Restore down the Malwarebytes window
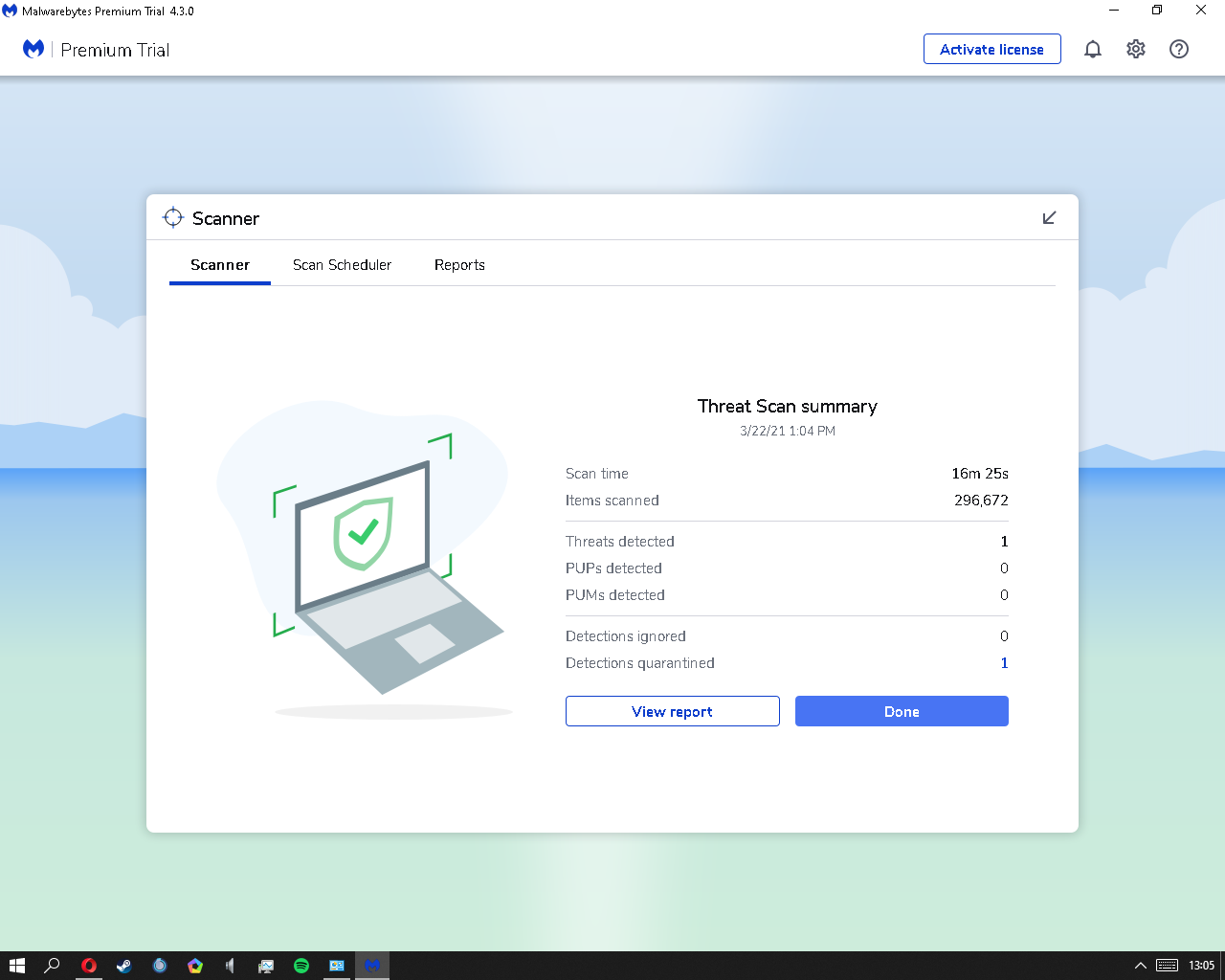The image size is (1225, 980). [x=1157, y=11]
